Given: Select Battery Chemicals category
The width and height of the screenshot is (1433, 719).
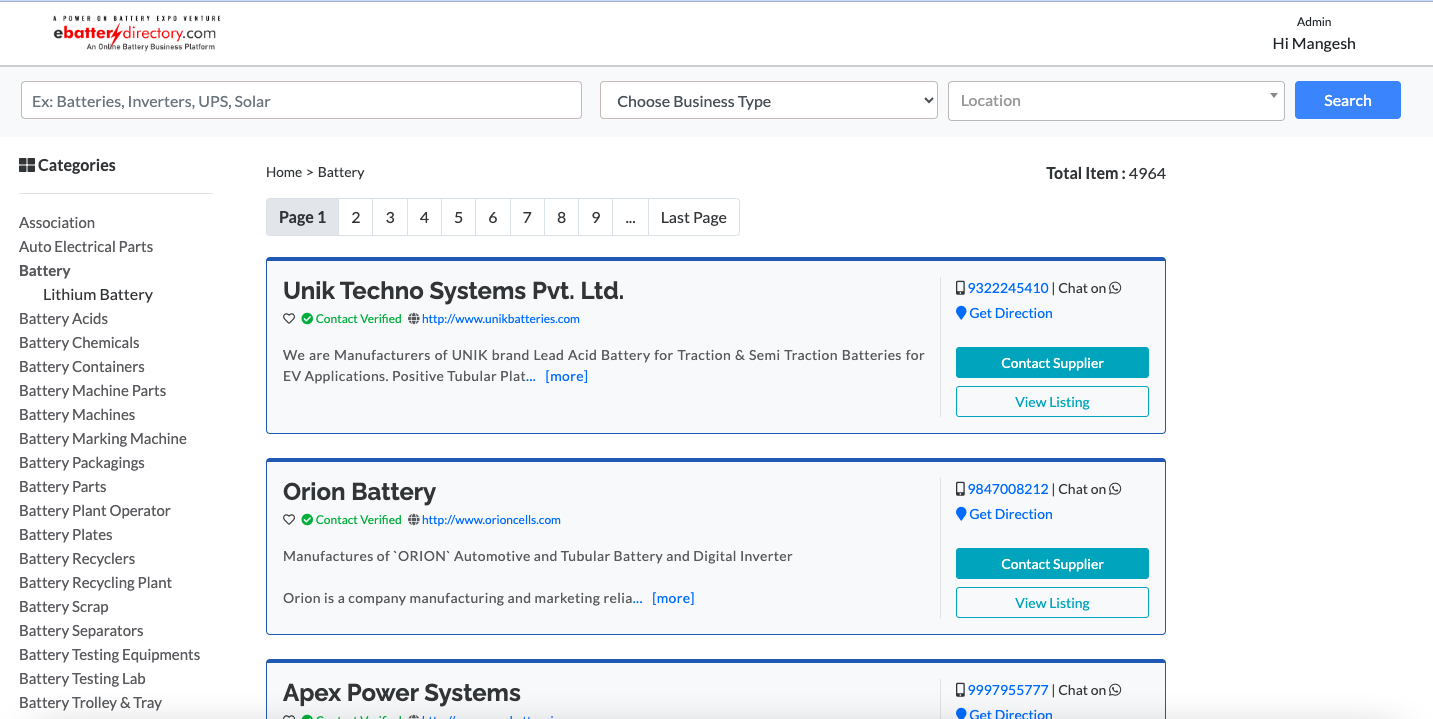Looking at the screenshot, I should pos(79,343).
